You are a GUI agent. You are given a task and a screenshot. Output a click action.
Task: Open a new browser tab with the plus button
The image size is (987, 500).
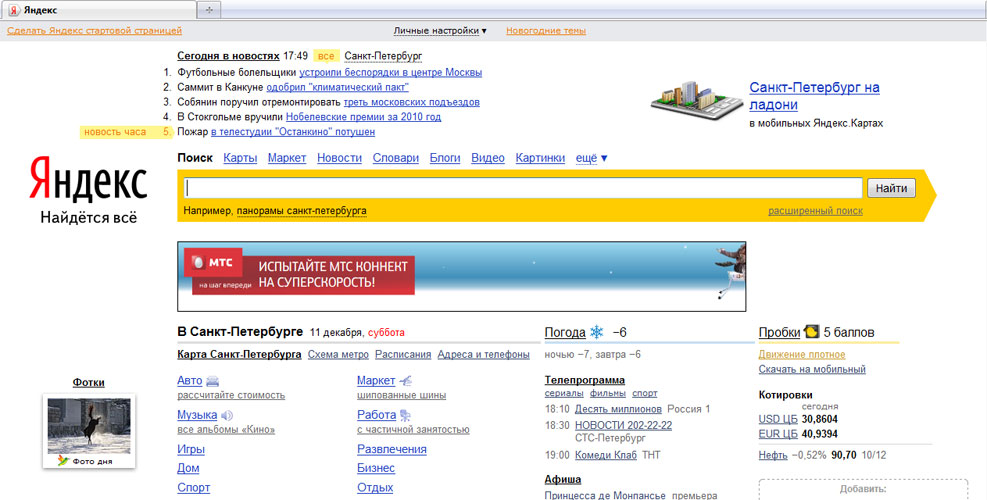(210, 9)
